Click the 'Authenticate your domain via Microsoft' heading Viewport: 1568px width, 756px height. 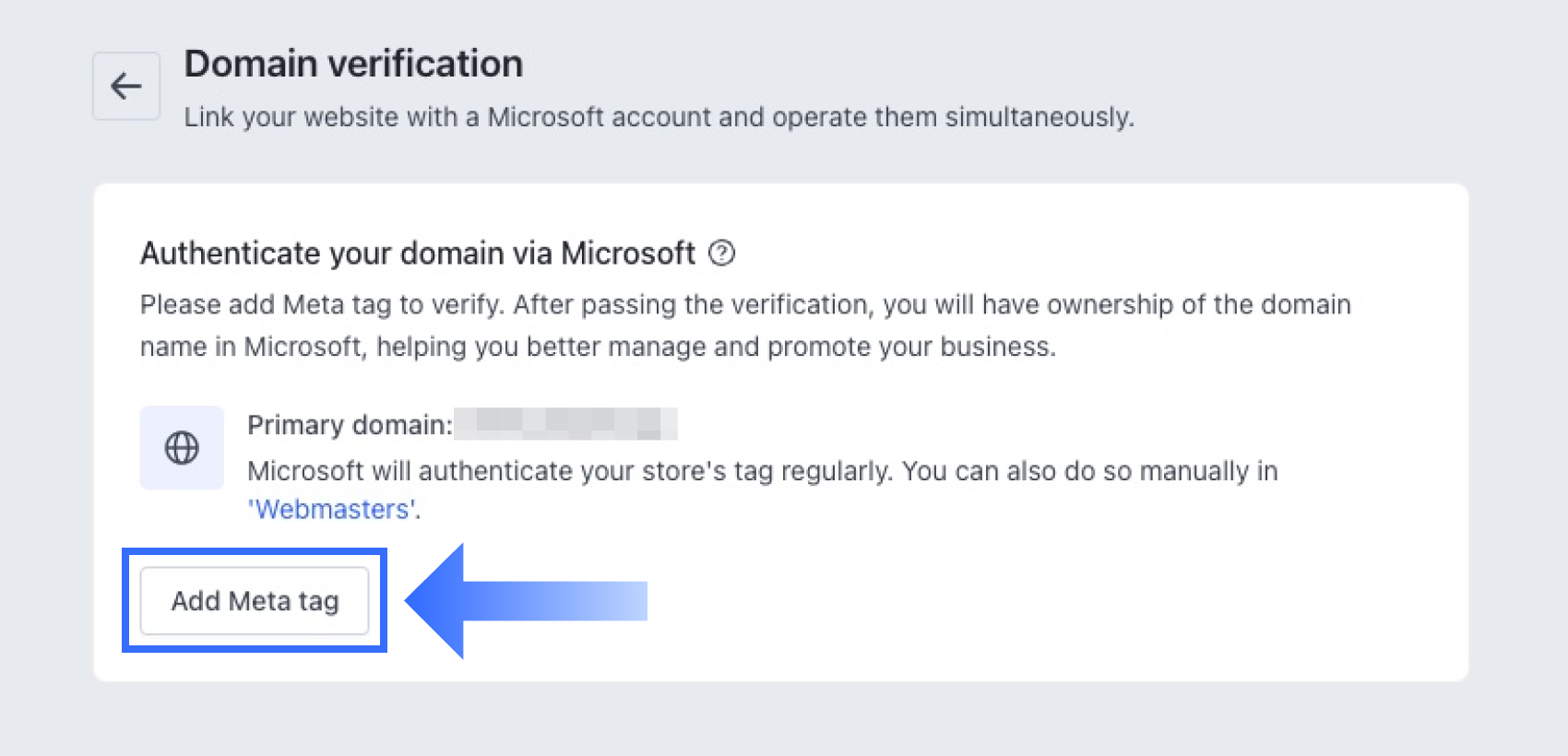pos(417,253)
